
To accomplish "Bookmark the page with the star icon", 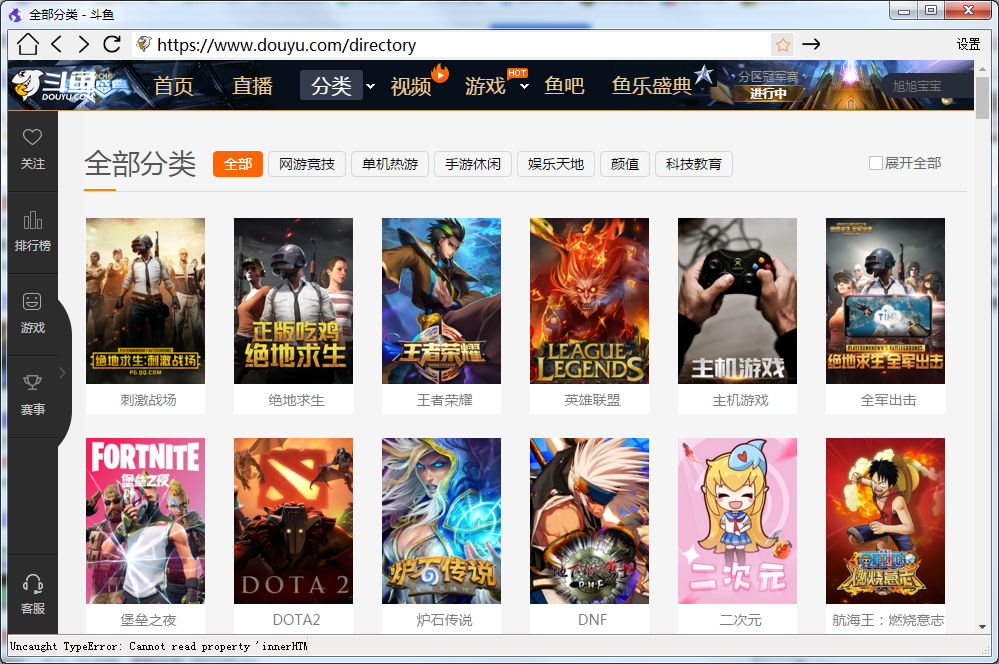I will coord(783,45).
